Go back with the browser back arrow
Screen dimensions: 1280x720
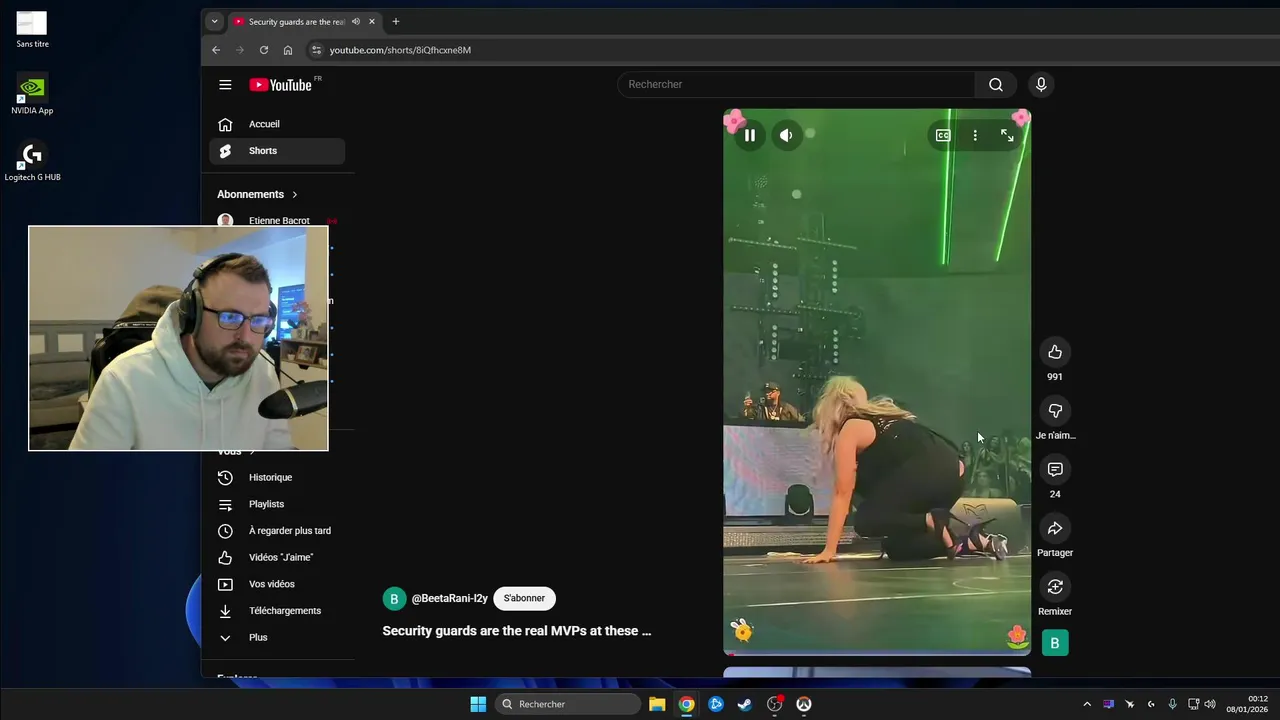tap(215, 50)
